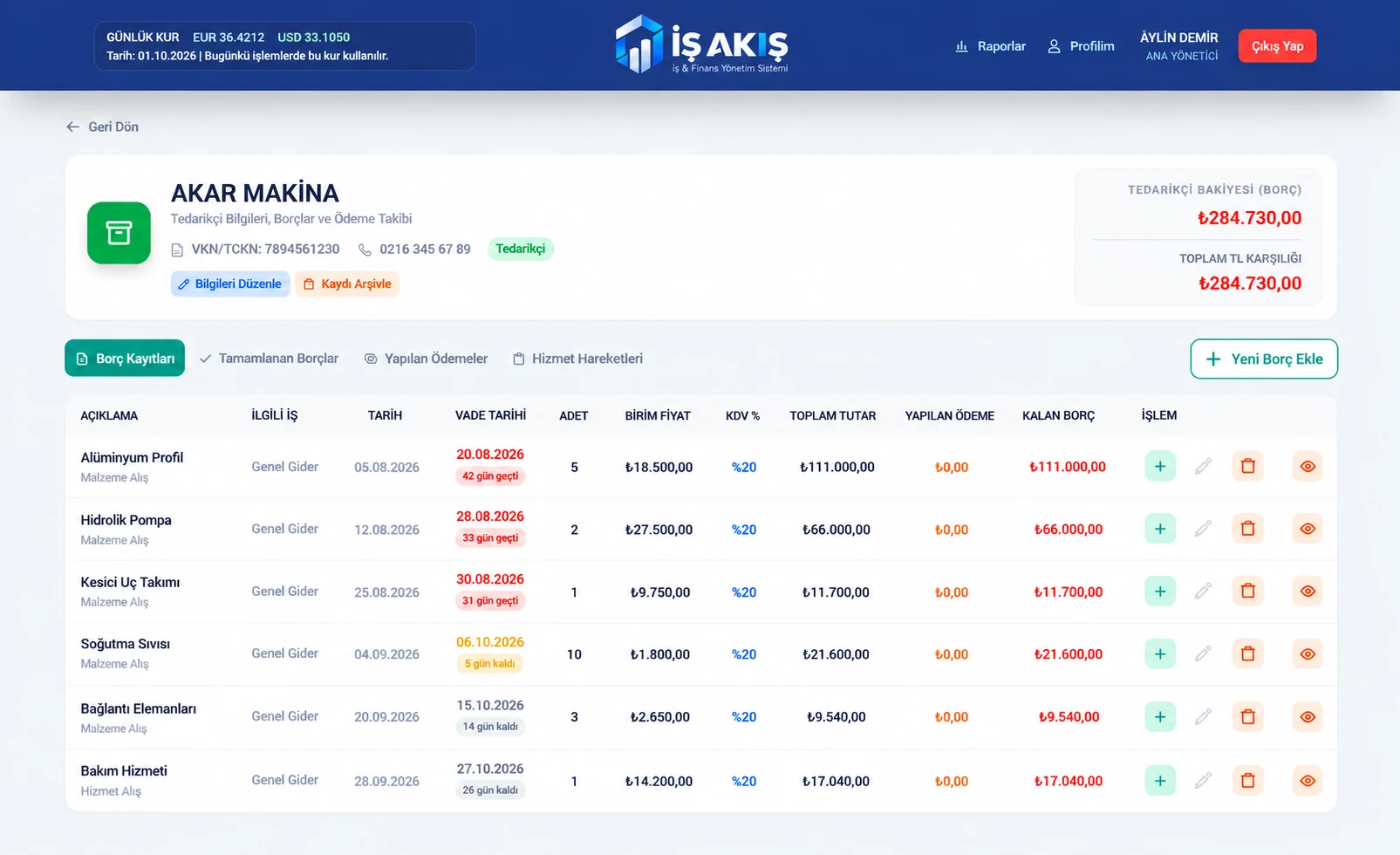Image resolution: width=1400 pixels, height=855 pixels.
Task: Open Raporlar from the top navigation
Action: click(x=990, y=46)
